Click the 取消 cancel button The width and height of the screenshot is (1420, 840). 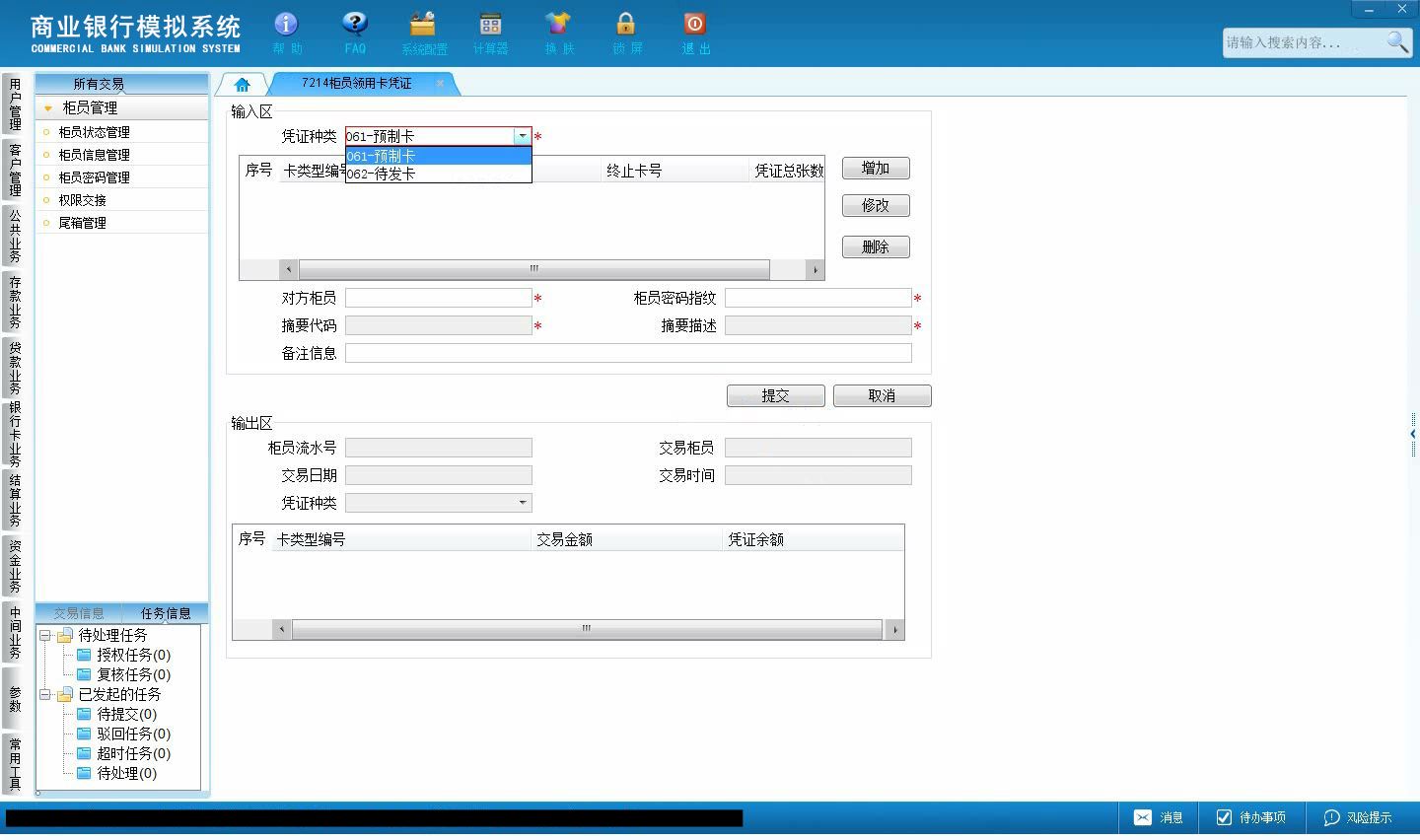pos(882,395)
